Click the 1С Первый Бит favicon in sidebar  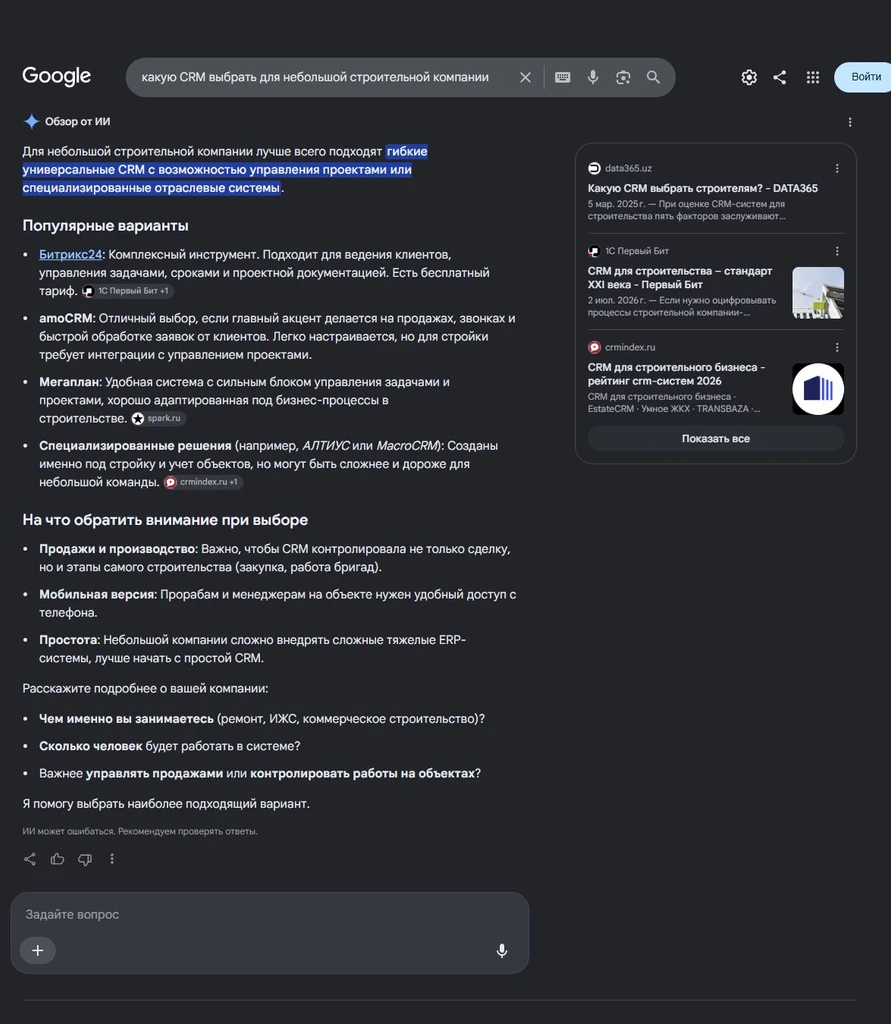pos(594,251)
